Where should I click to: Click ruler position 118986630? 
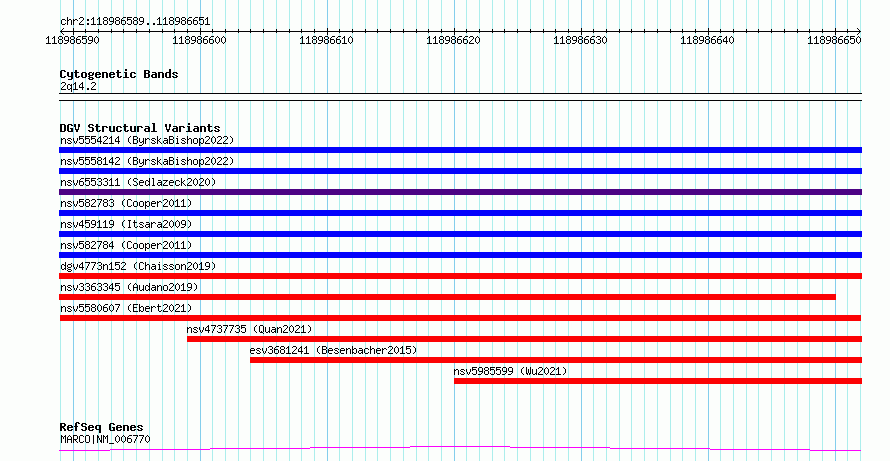[580, 40]
